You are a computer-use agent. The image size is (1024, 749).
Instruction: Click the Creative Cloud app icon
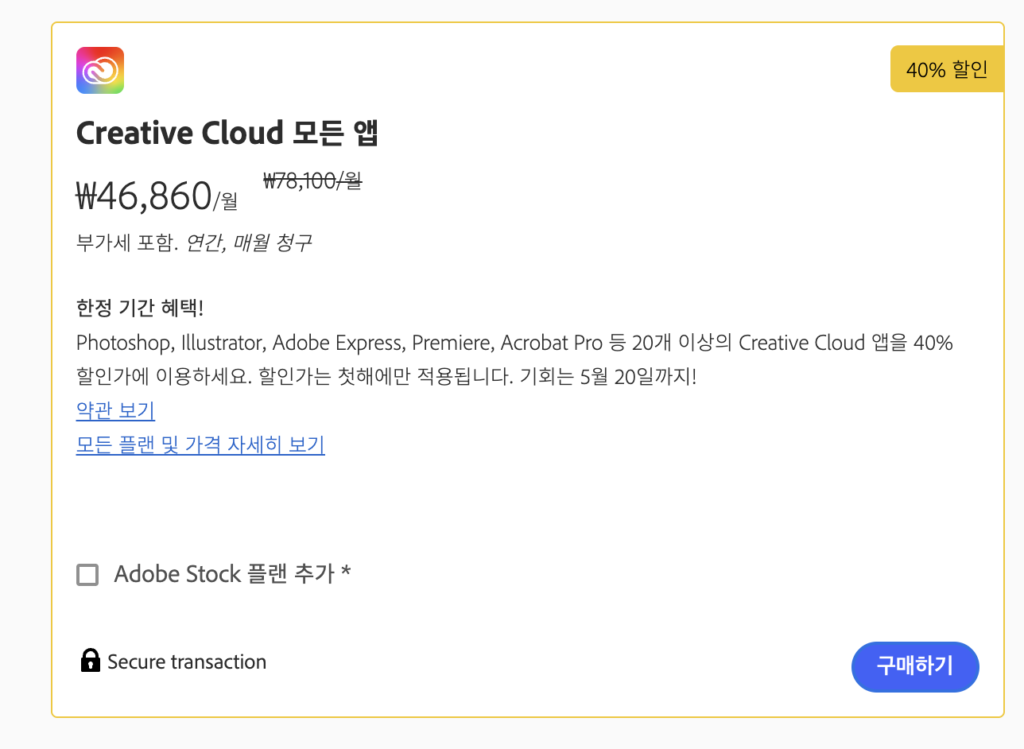coord(100,70)
